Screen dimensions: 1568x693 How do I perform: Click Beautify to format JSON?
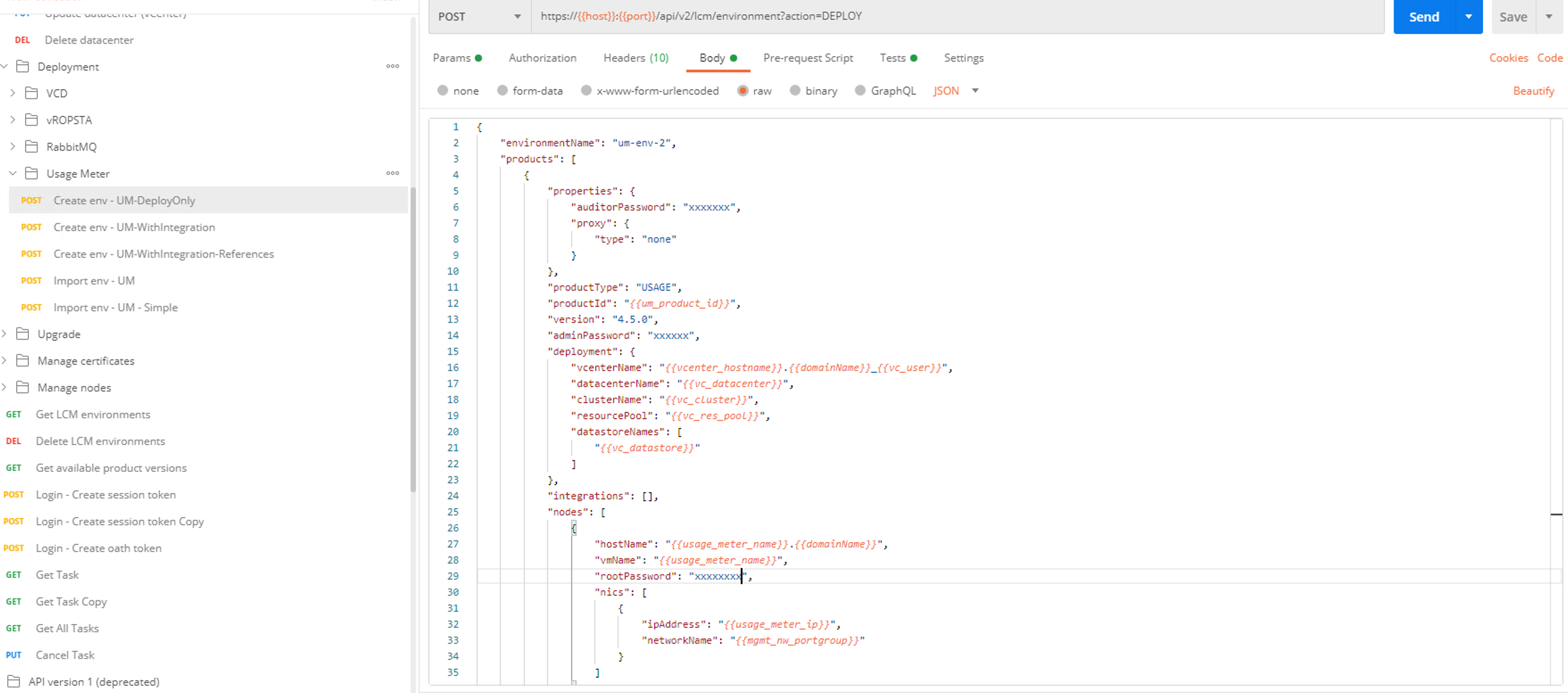pyautogui.click(x=1533, y=91)
